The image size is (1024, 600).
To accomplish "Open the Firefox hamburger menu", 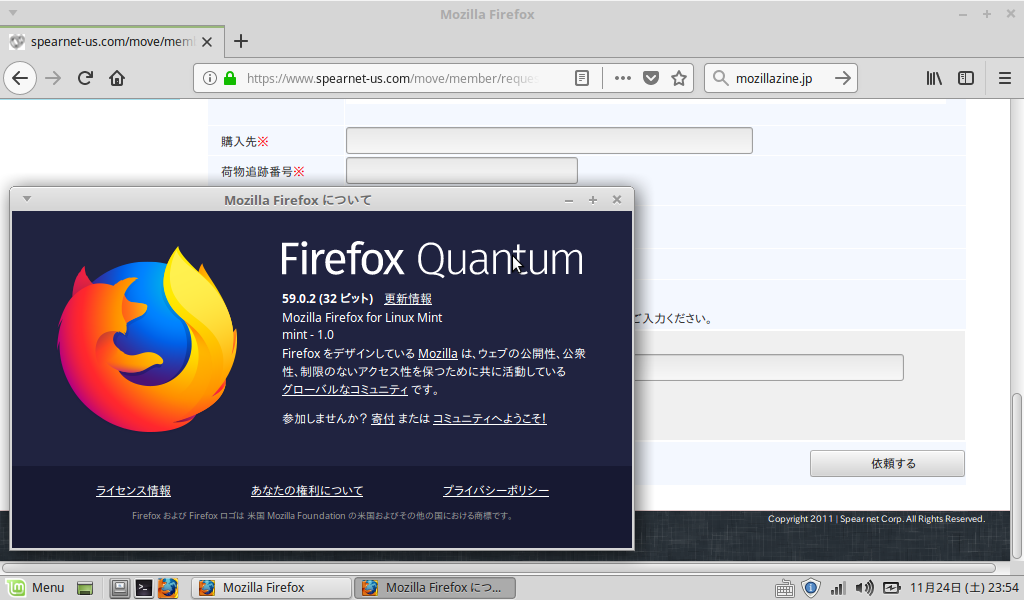I will coord(1005,78).
